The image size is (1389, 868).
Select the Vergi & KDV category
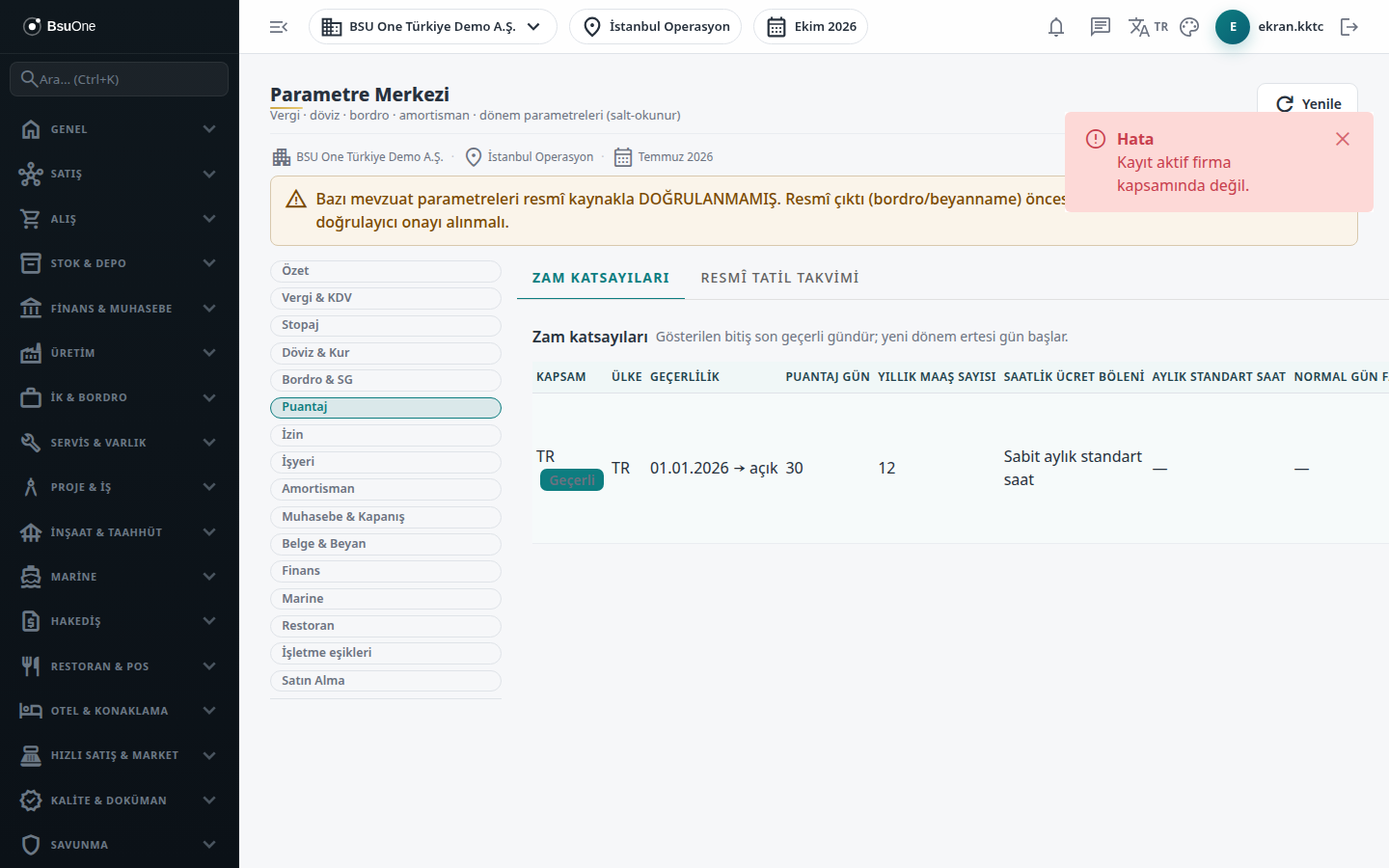point(386,298)
